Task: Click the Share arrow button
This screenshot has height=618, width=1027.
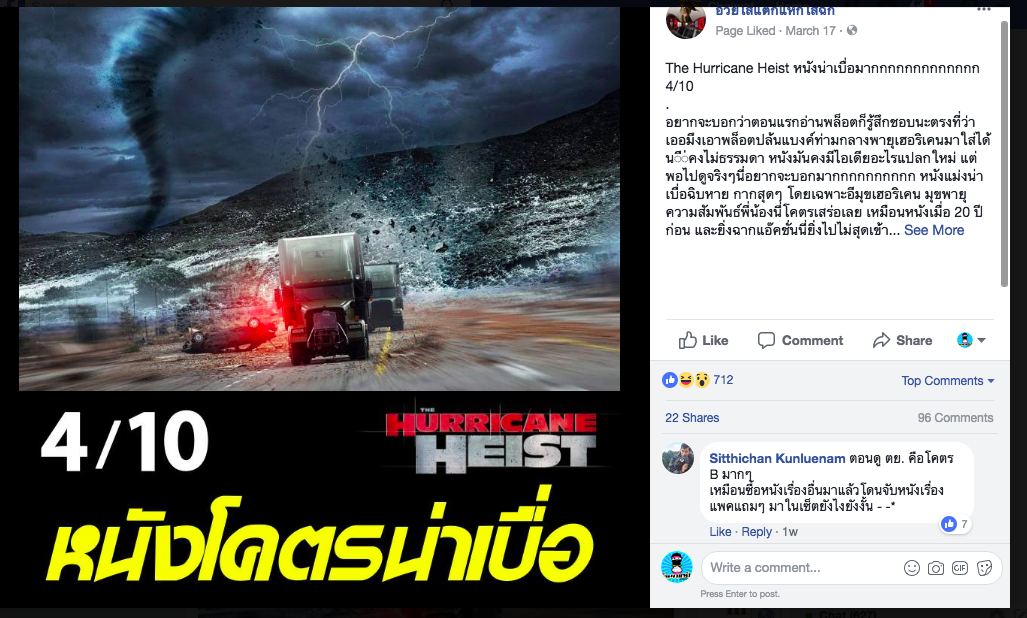Action: (x=902, y=340)
